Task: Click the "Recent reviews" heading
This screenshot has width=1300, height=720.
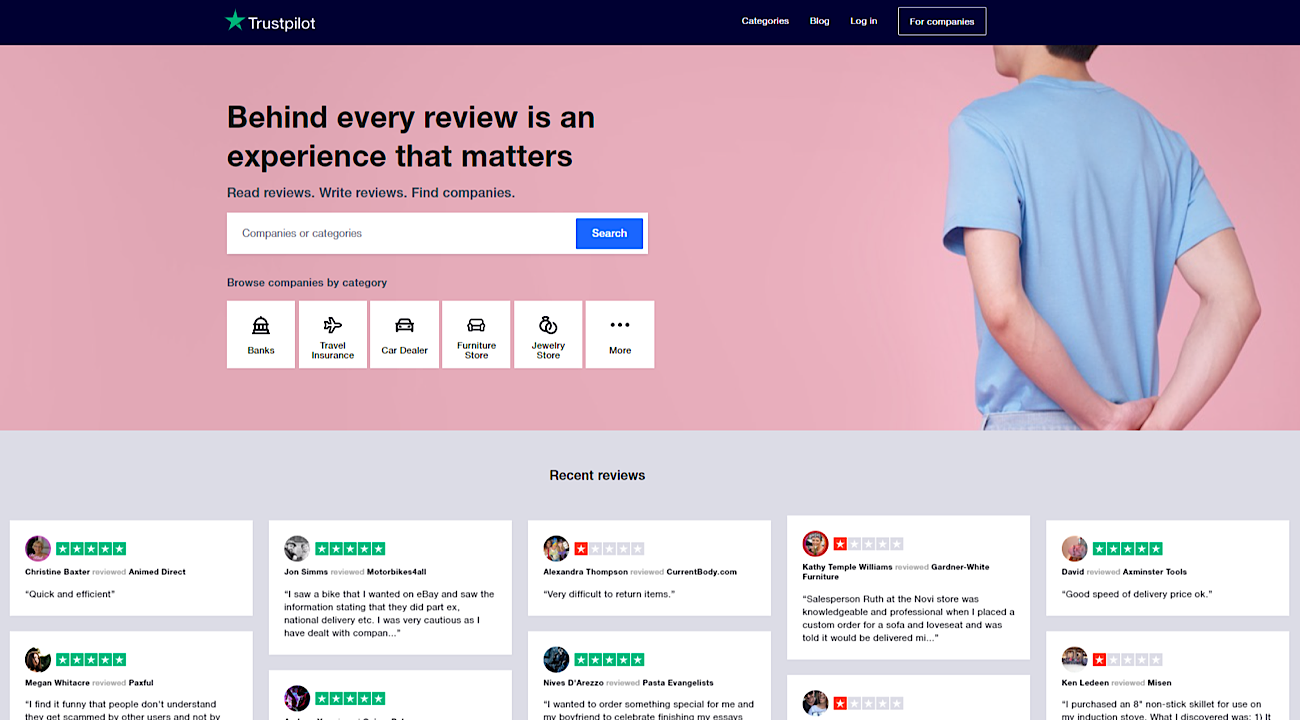Action: click(597, 475)
